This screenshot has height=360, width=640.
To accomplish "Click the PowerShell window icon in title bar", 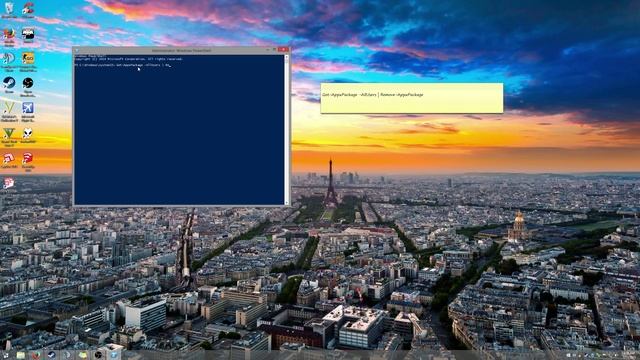I will click(77, 50).
